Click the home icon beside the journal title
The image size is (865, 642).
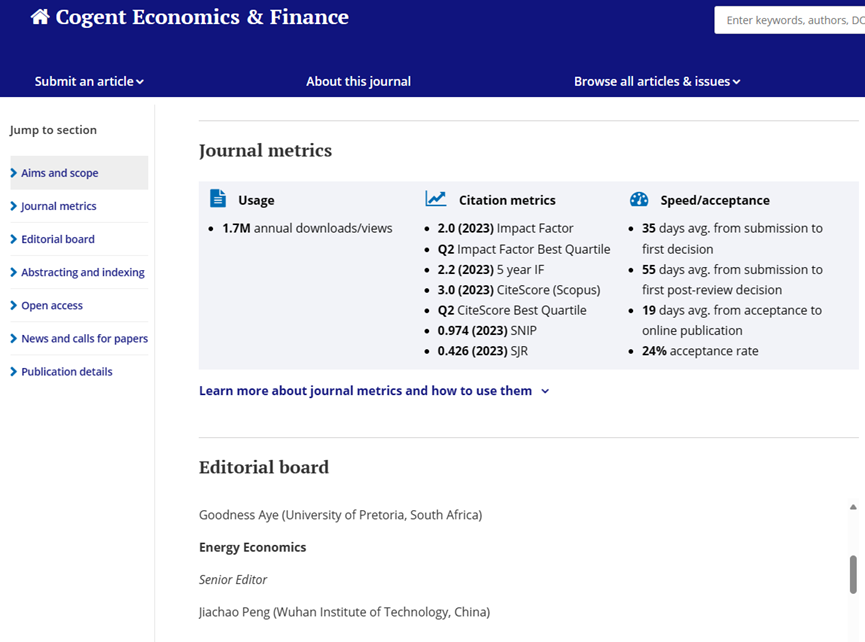(40, 17)
